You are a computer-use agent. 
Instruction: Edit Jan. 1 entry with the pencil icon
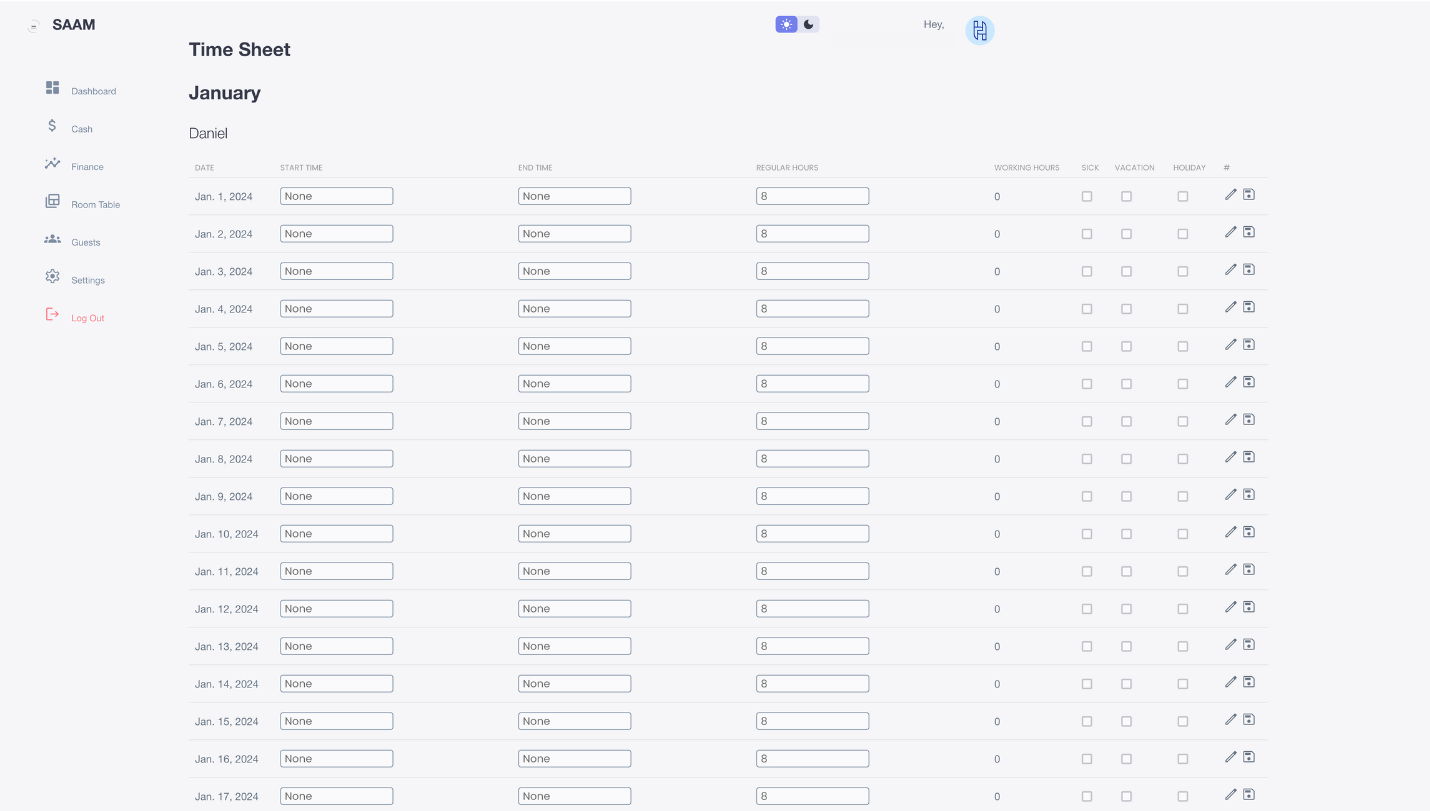1230,195
